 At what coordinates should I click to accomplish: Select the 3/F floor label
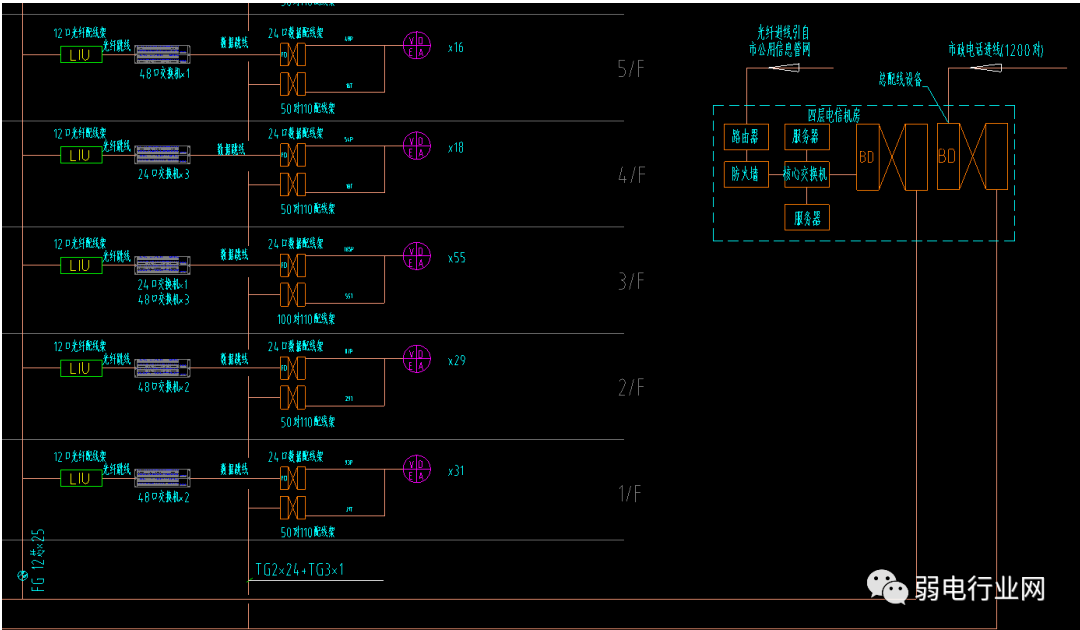coord(632,282)
